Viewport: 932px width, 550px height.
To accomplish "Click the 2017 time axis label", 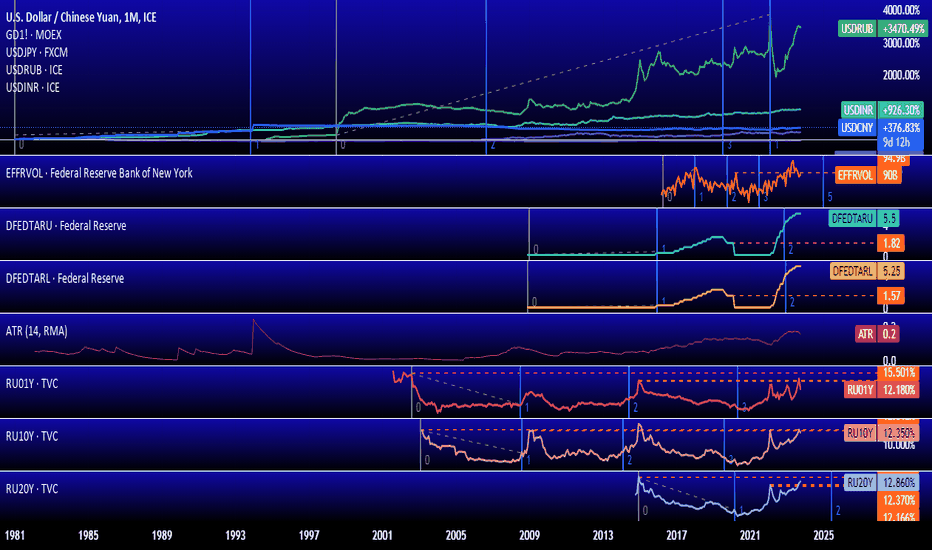I will [676, 536].
